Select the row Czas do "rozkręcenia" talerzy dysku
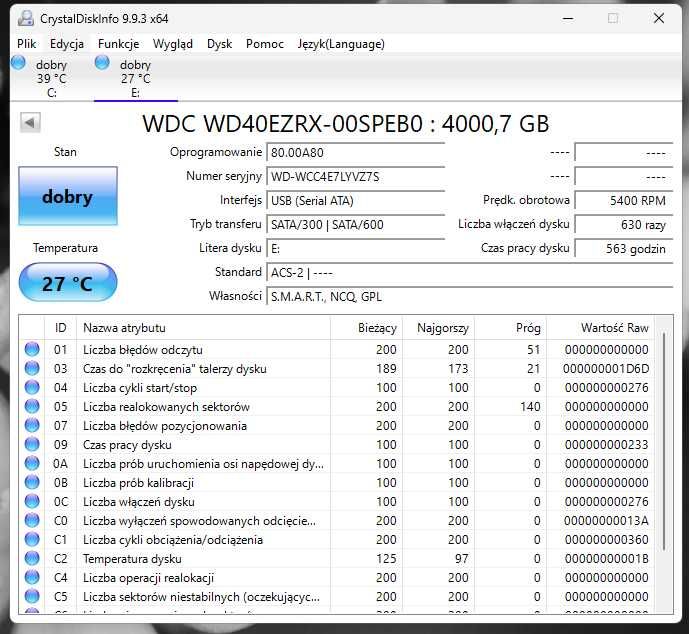The width and height of the screenshot is (689, 634). [337, 369]
